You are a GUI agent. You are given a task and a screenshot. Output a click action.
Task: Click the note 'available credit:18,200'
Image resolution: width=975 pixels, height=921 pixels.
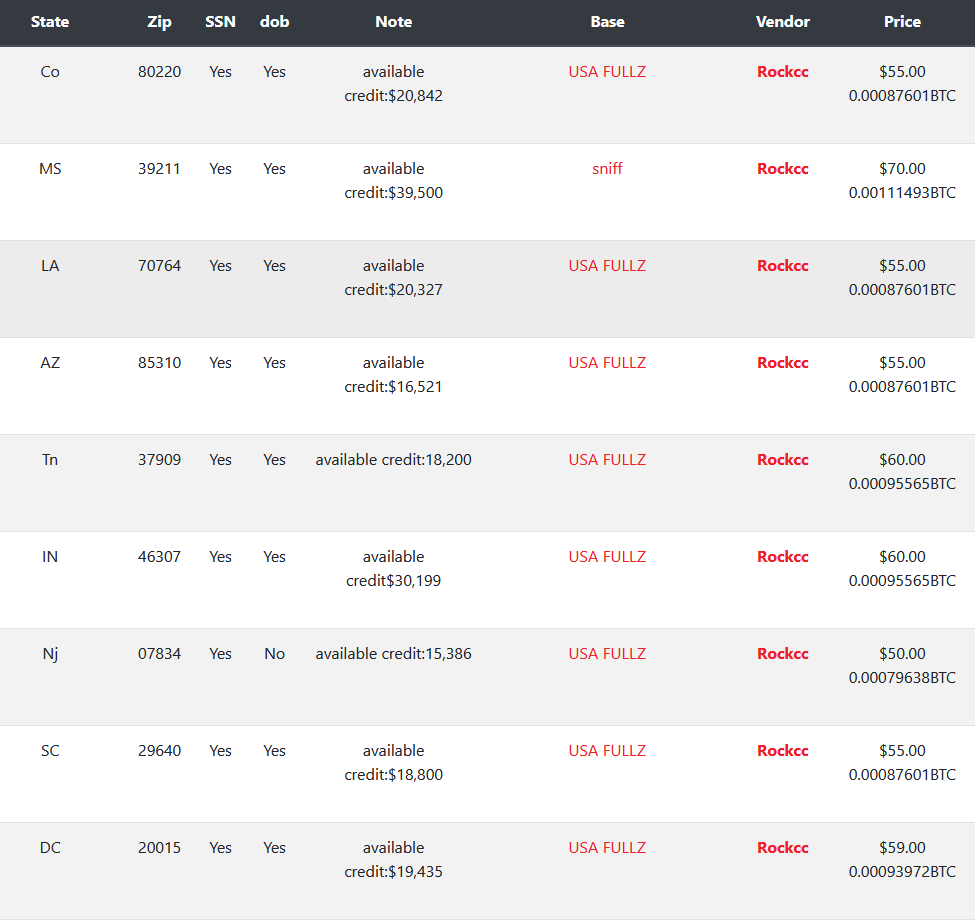point(394,460)
